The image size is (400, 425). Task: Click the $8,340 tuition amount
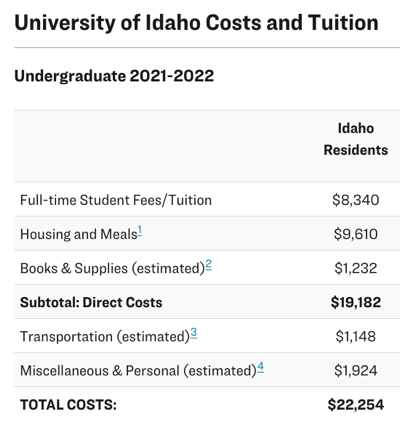coord(356,200)
